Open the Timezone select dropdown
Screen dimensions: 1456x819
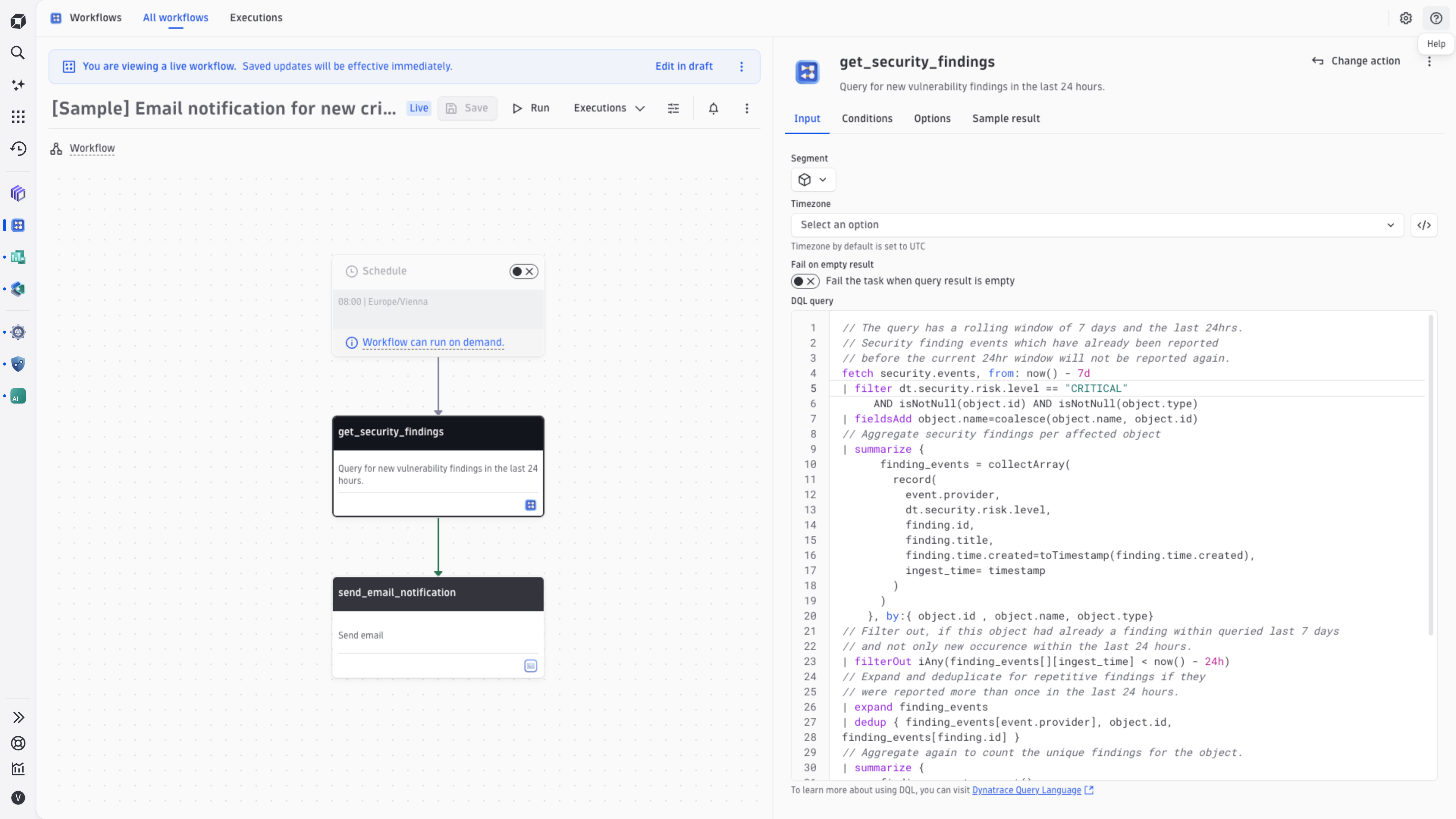point(1097,225)
